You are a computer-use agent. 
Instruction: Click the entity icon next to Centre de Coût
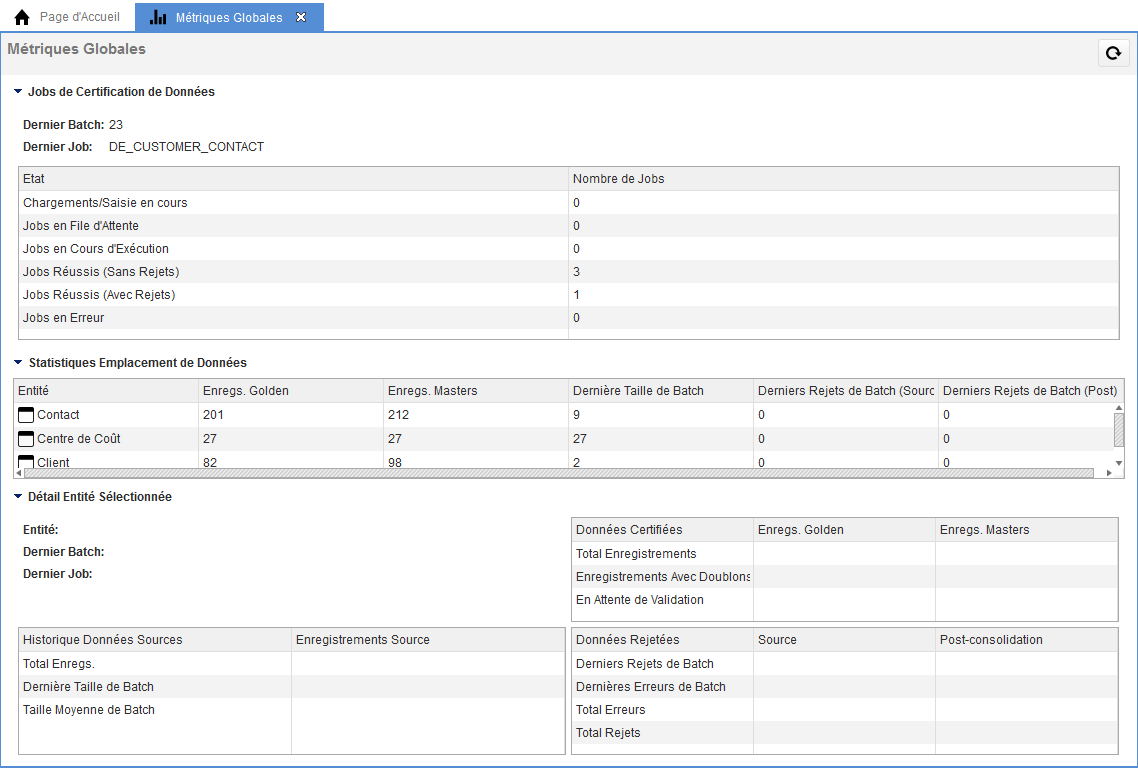[x=25, y=438]
